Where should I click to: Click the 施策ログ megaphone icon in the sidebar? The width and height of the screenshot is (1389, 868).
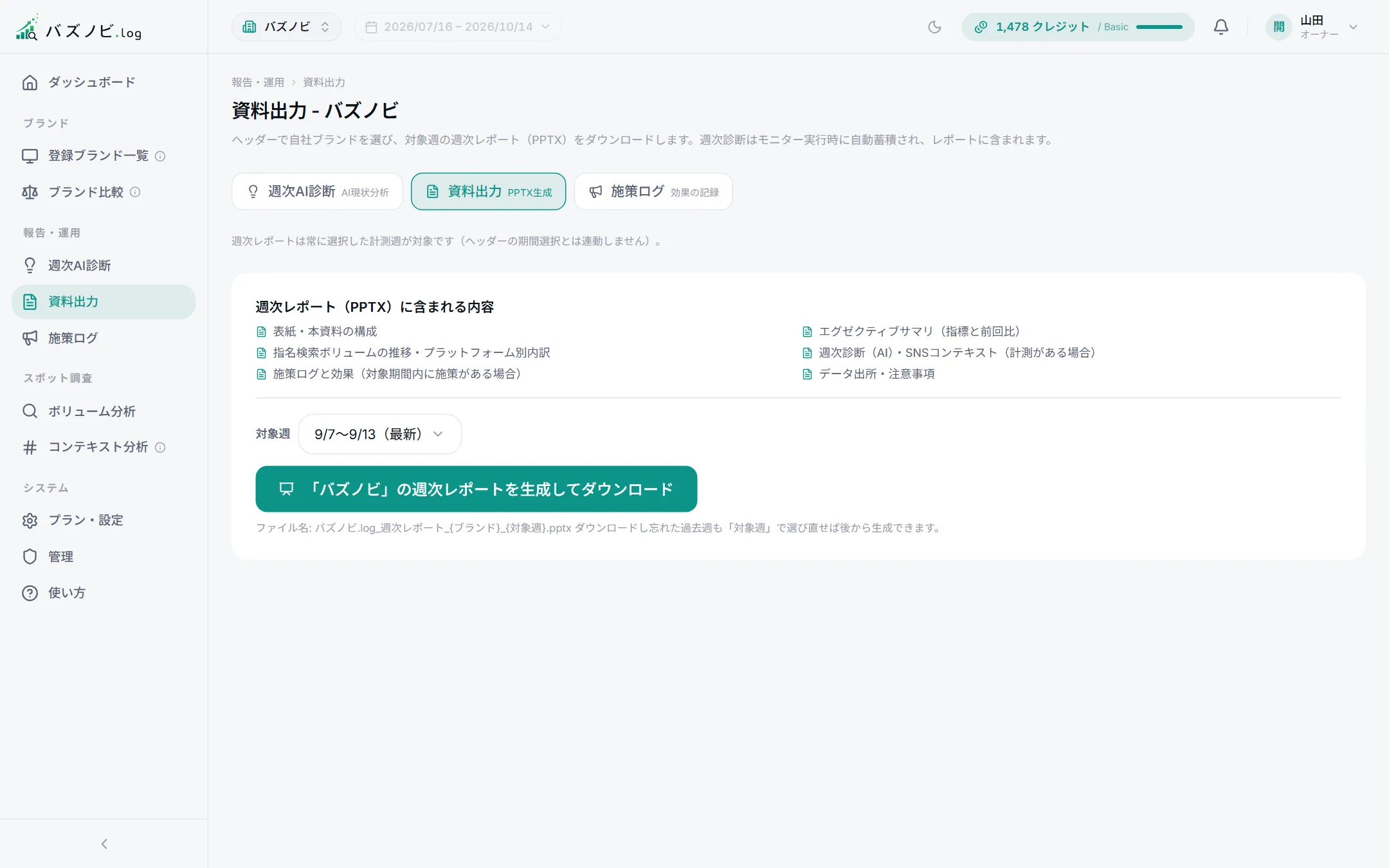[x=30, y=338]
